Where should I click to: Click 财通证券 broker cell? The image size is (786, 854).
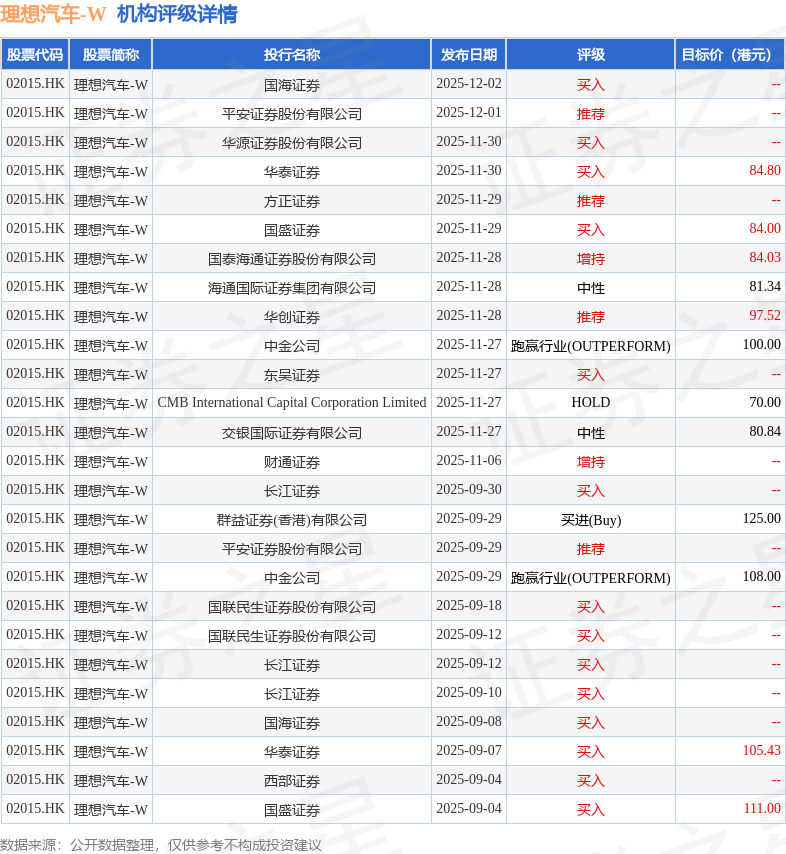(291, 462)
